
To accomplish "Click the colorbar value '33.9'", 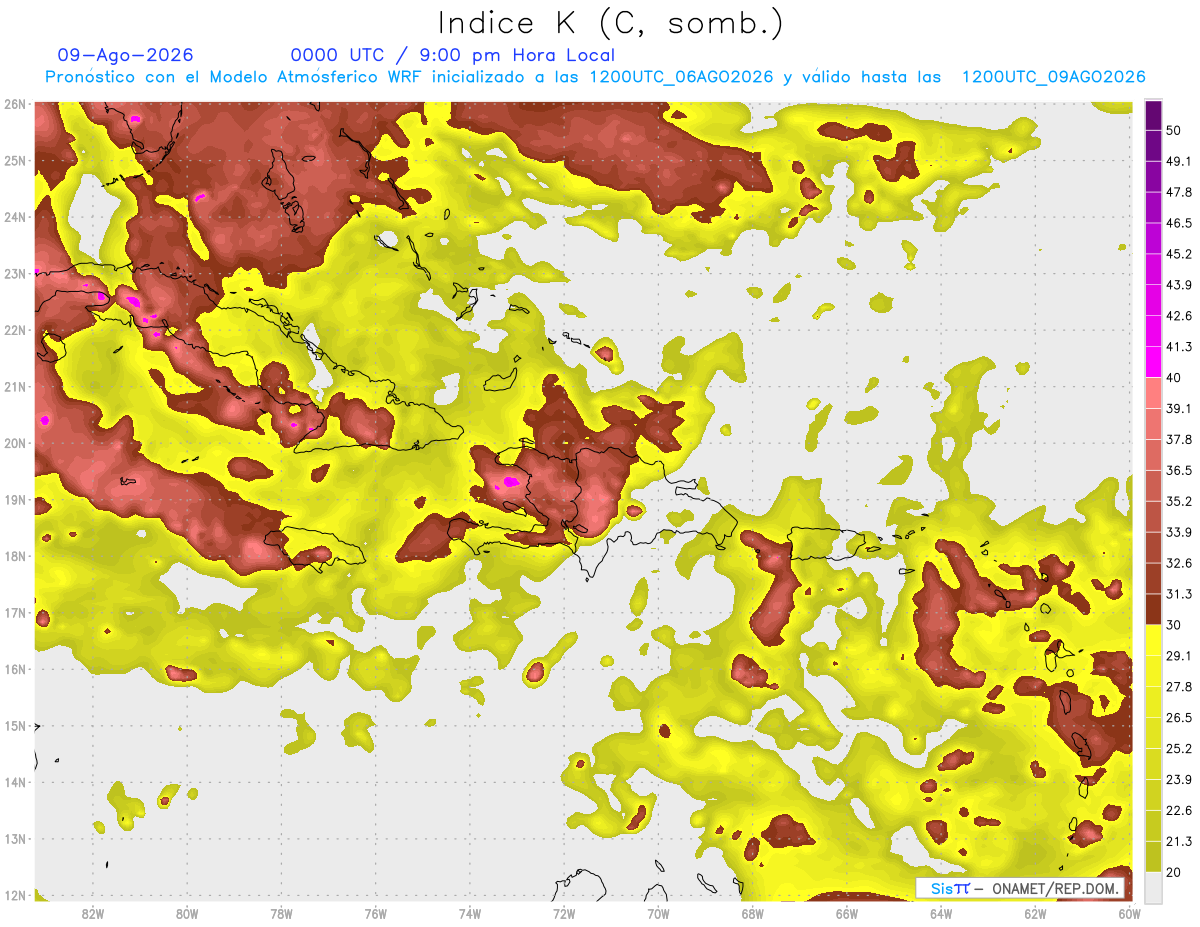I will click(1180, 532).
